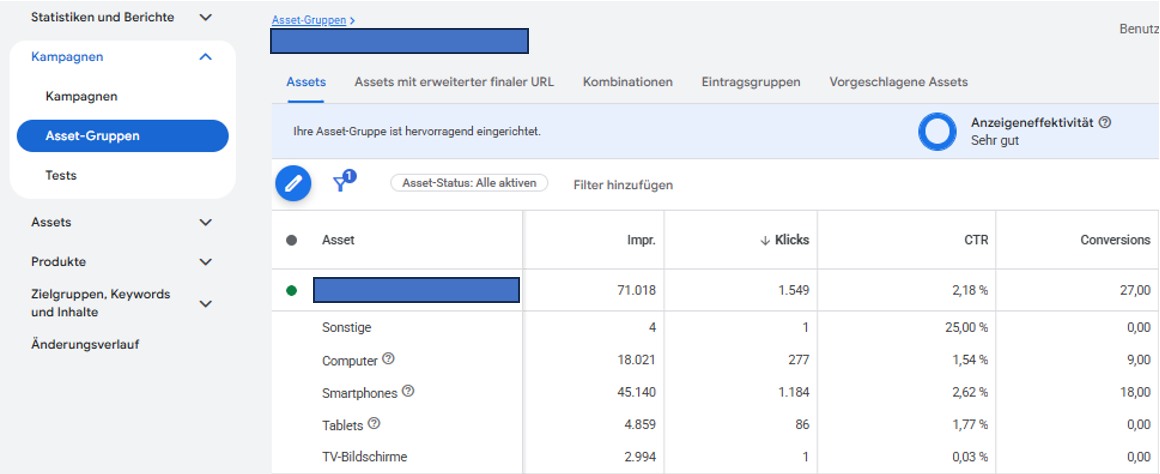The width and height of the screenshot is (1160, 474).
Task: Sort by the CTR column header
Action: coord(976,240)
